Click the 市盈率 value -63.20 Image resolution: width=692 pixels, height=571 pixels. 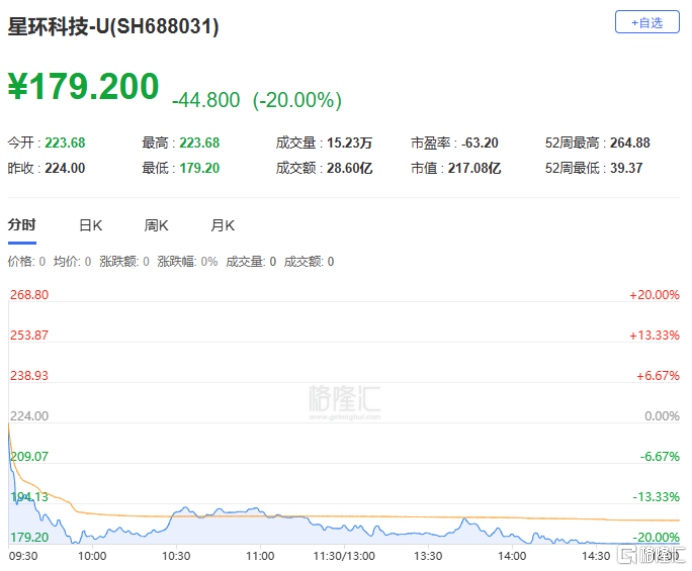click(x=480, y=143)
